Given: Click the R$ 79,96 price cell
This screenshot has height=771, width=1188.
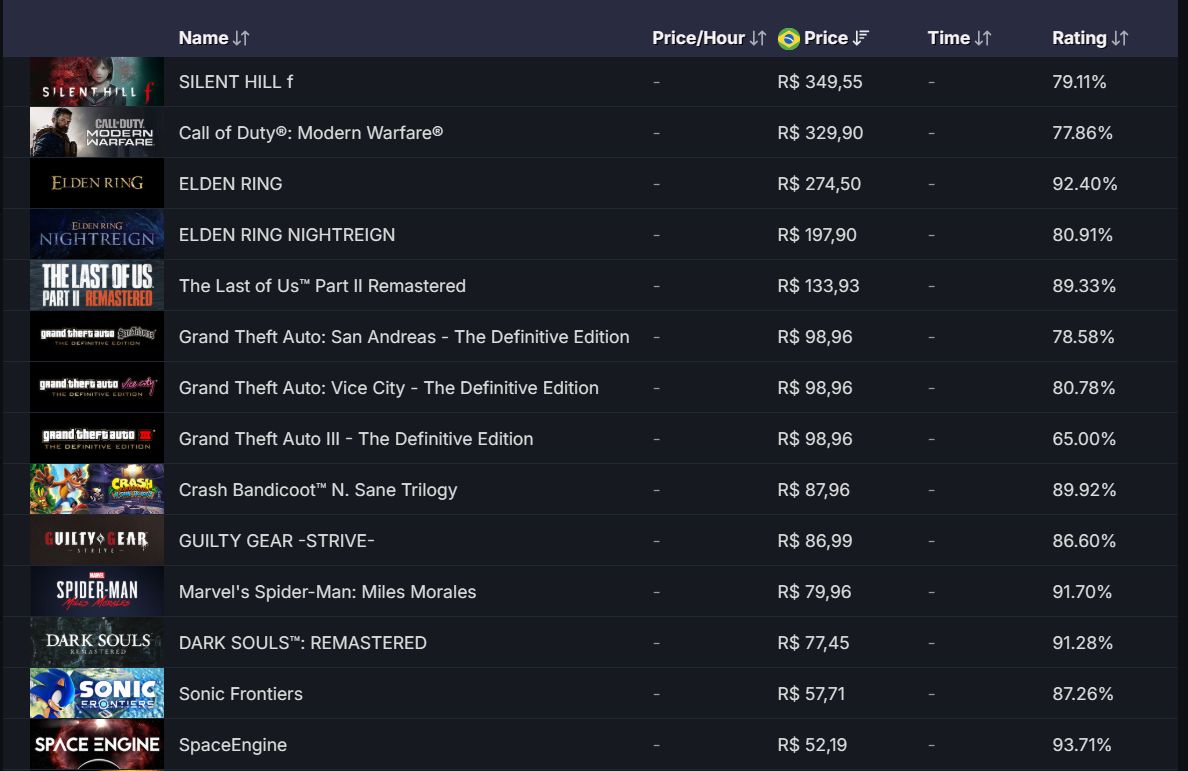Looking at the screenshot, I should pos(814,592).
